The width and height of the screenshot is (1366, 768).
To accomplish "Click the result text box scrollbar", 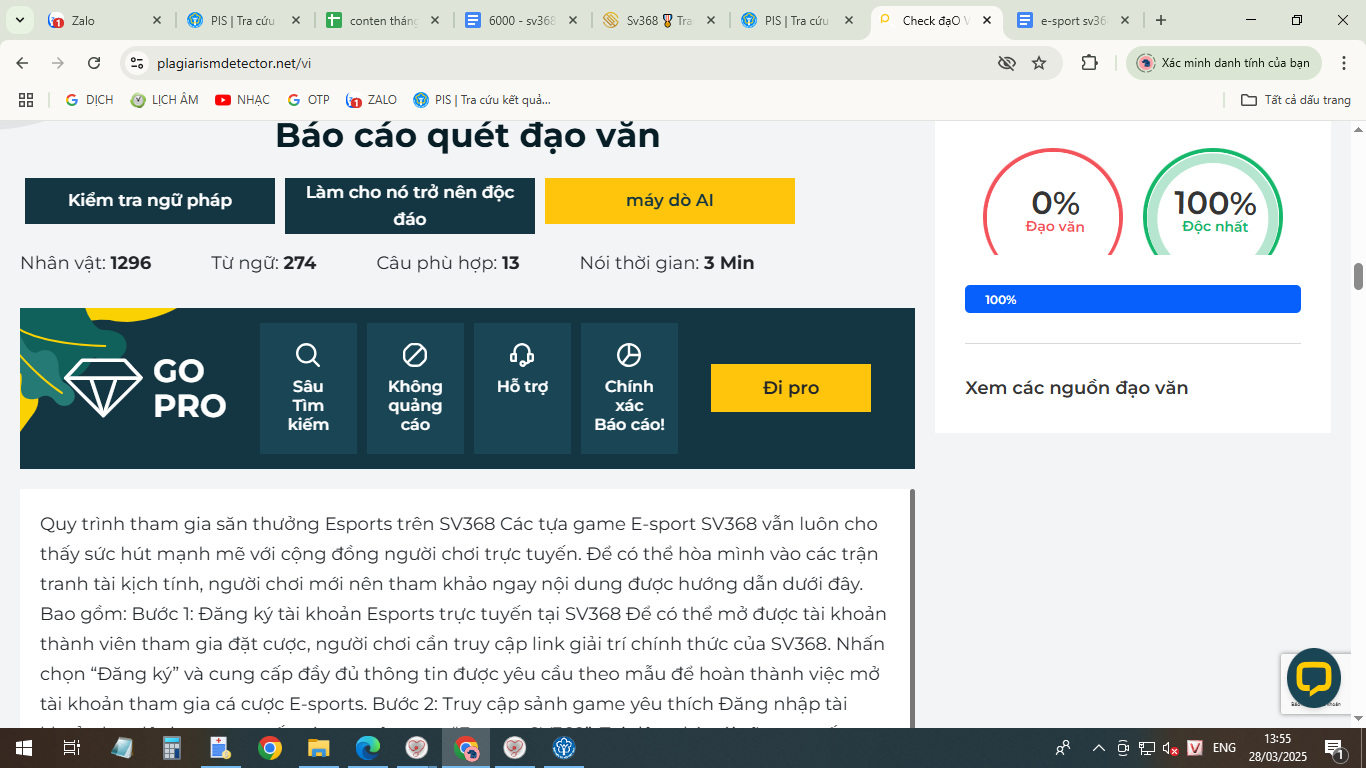I will tap(912, 608).
